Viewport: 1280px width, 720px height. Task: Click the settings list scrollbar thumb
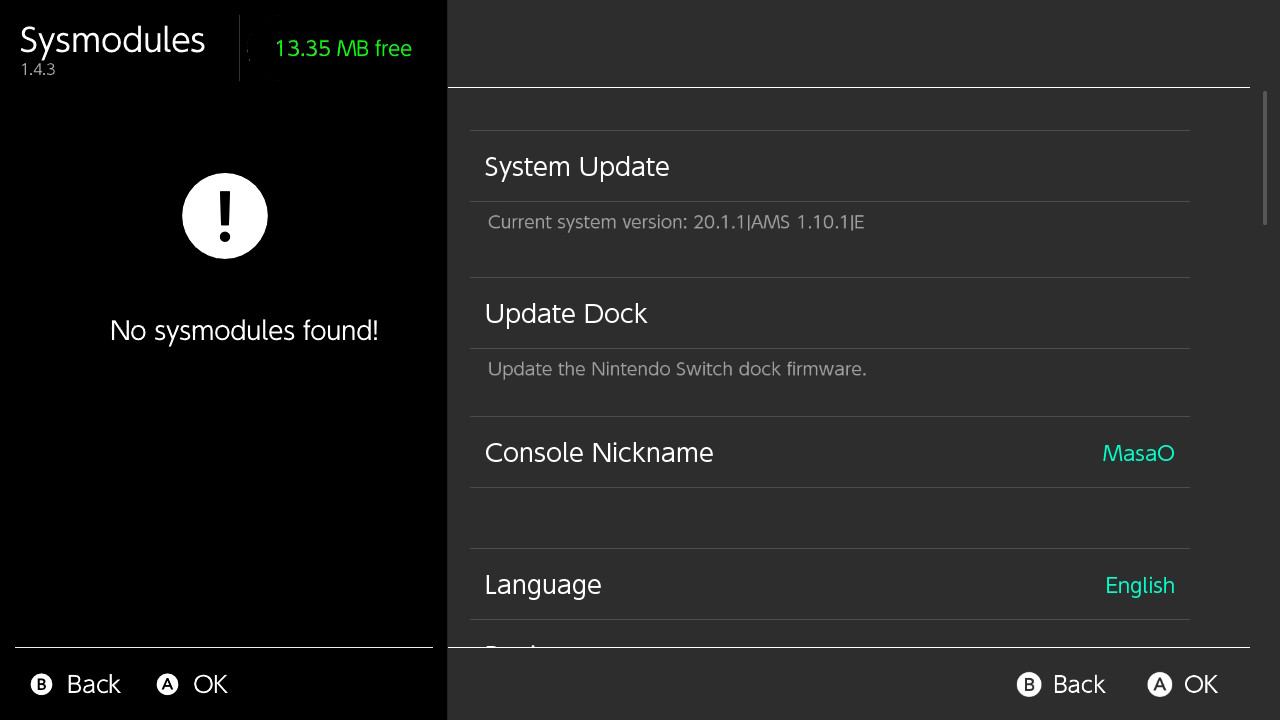(x=1266, y=158)
